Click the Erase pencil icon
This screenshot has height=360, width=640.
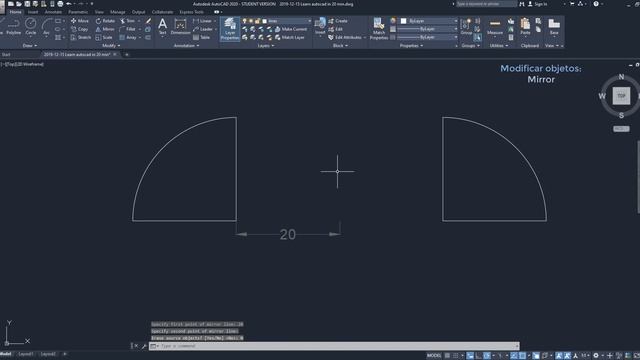tap(148, 21)
